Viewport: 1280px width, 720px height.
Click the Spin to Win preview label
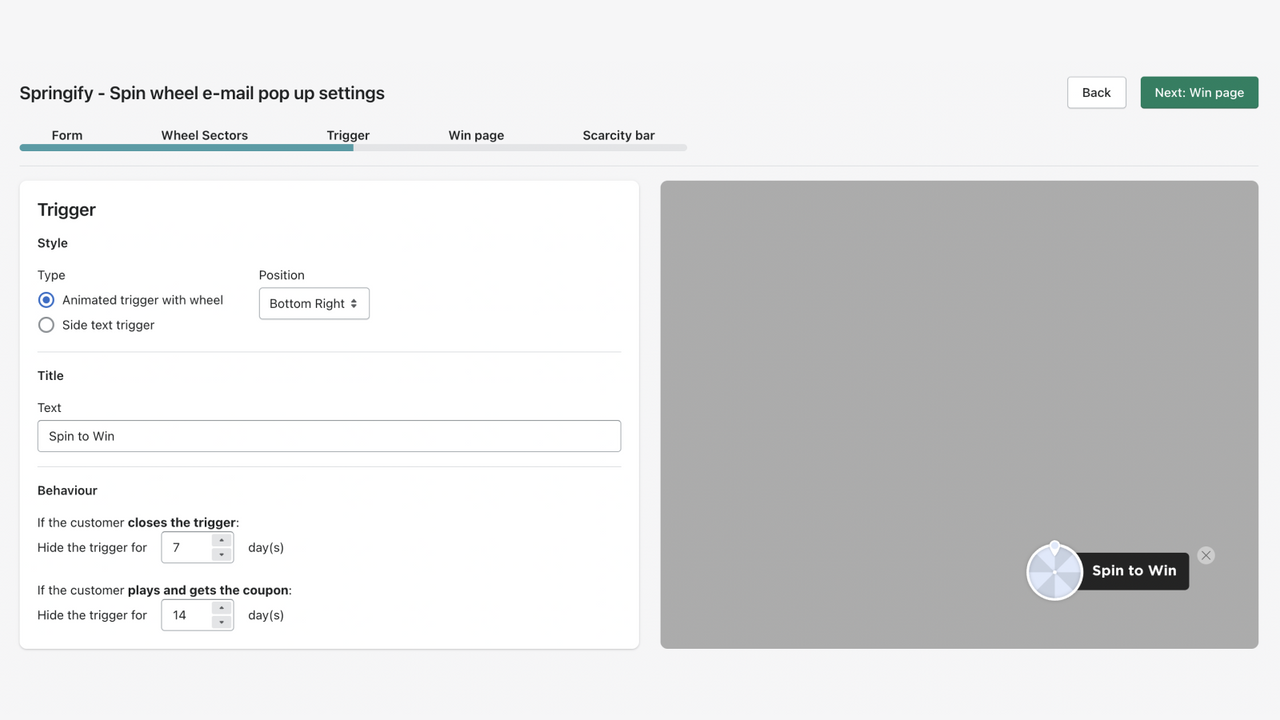click(1134, 571)
